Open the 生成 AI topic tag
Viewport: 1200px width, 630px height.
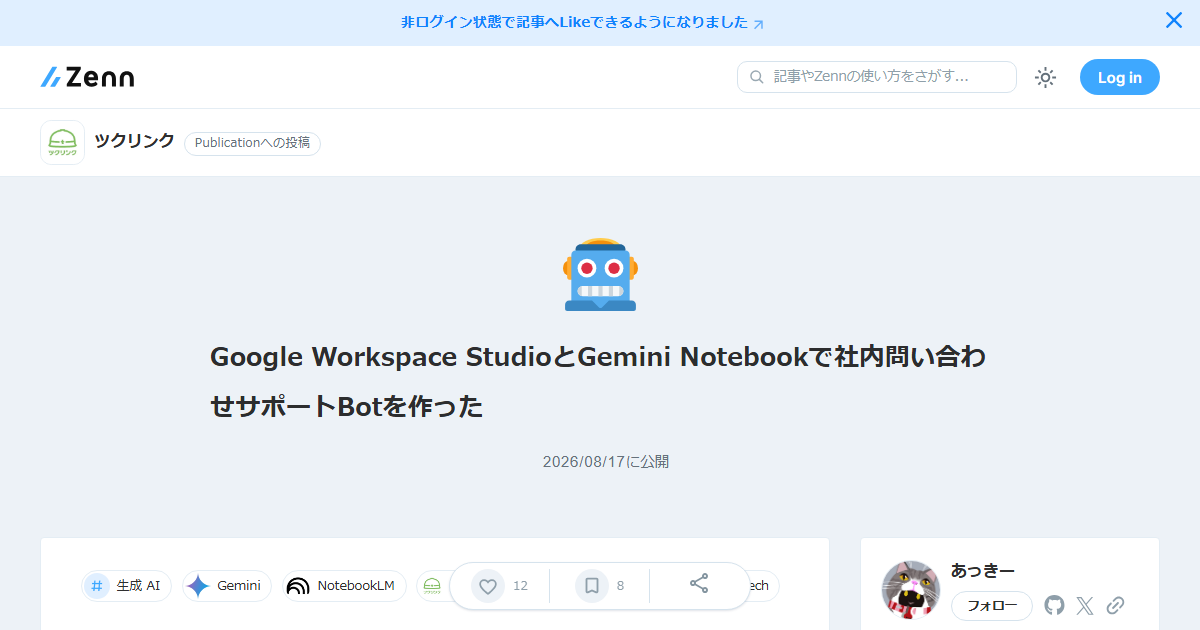126,586
